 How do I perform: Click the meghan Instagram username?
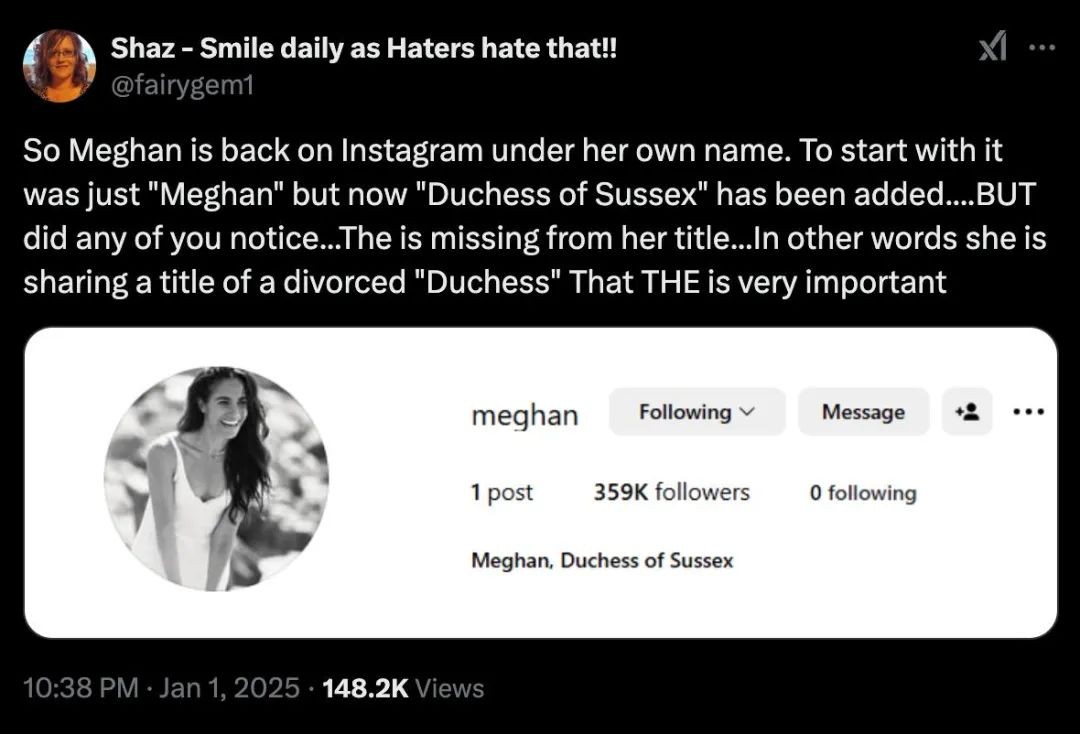[x=525, y=414]
